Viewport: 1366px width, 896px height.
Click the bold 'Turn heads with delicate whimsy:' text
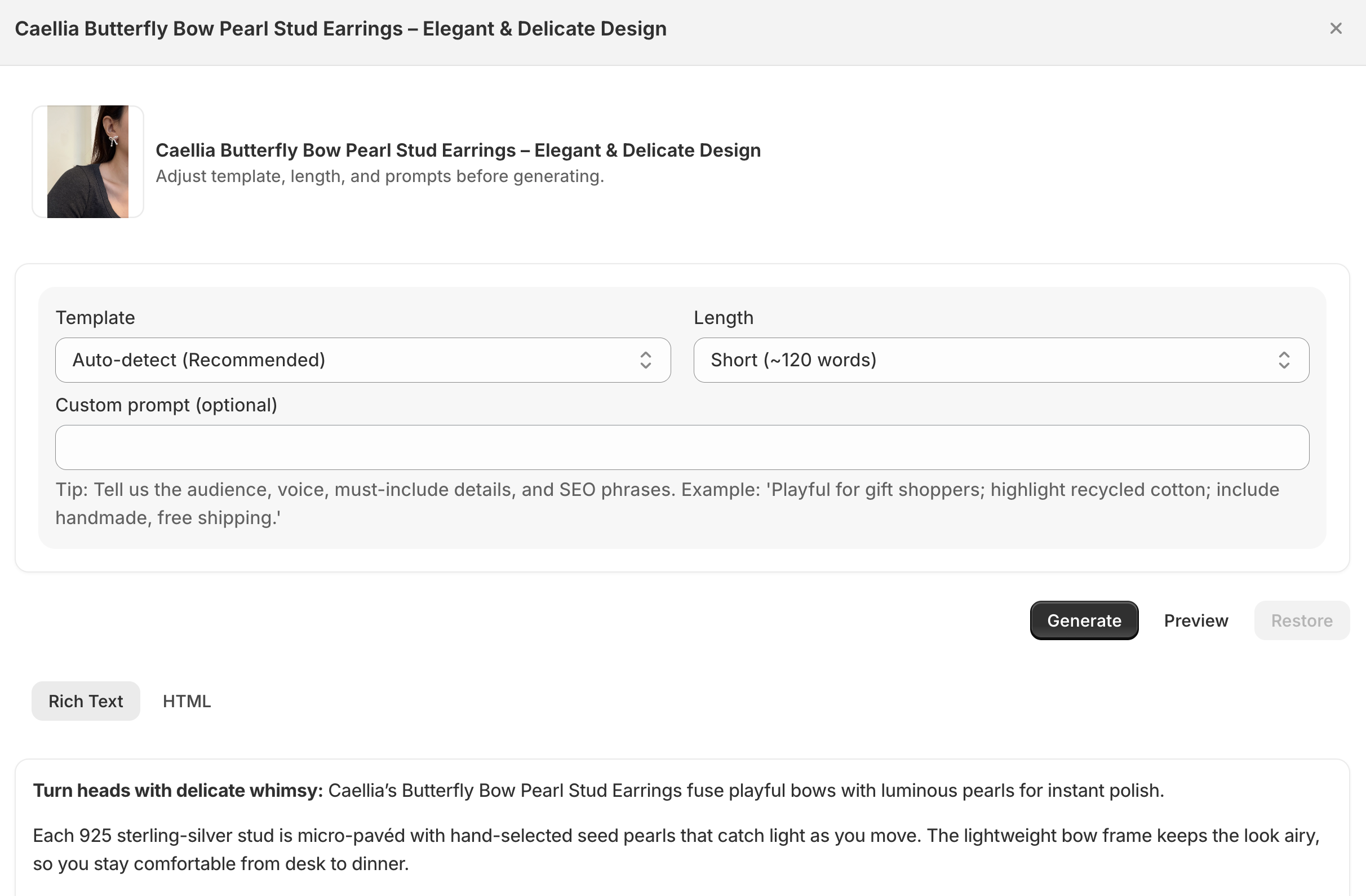click(178, 791)
